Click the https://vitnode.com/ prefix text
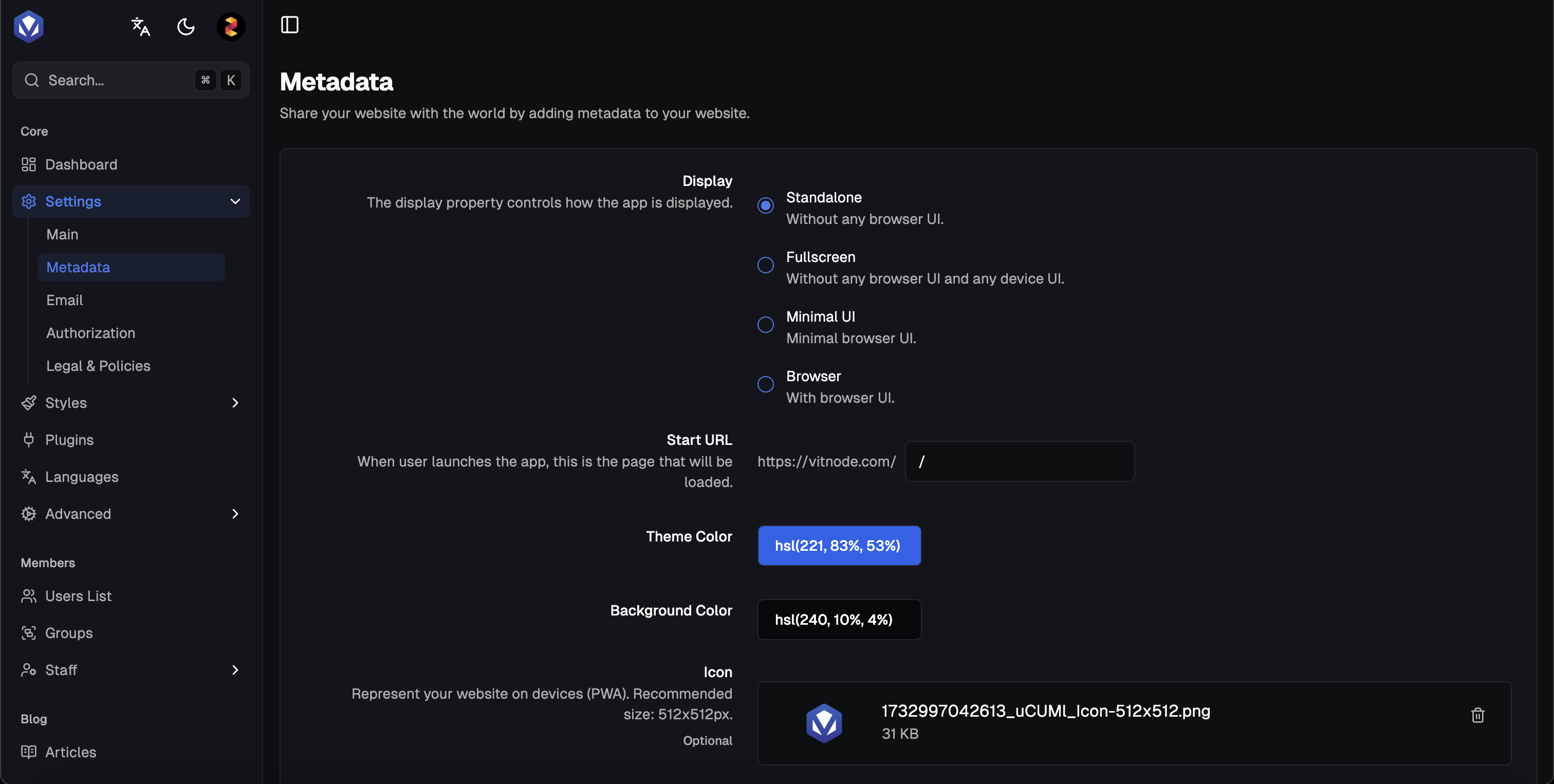 click(x=826, y=462)
